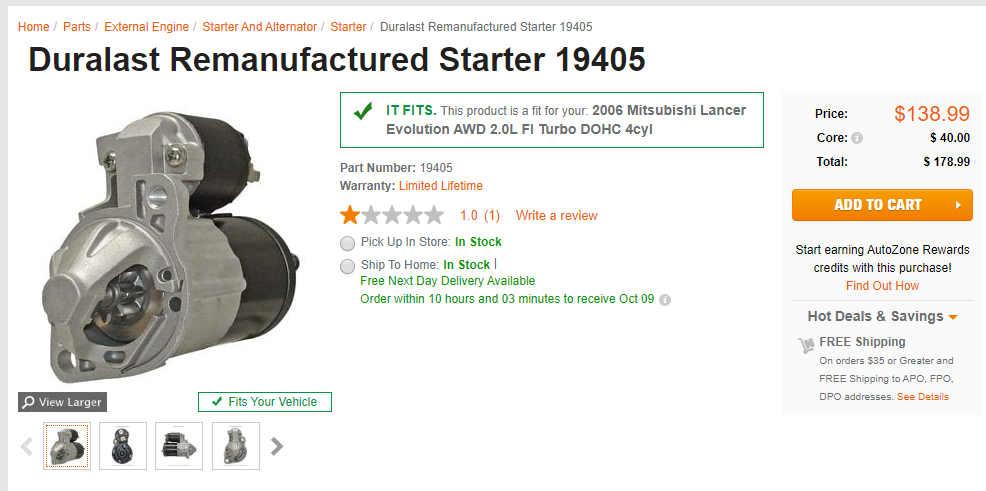Image resolution: width=986 pixels, height=491 pixels.
Task: Click the first orange rating star
Action: click(x=351, y=215)
